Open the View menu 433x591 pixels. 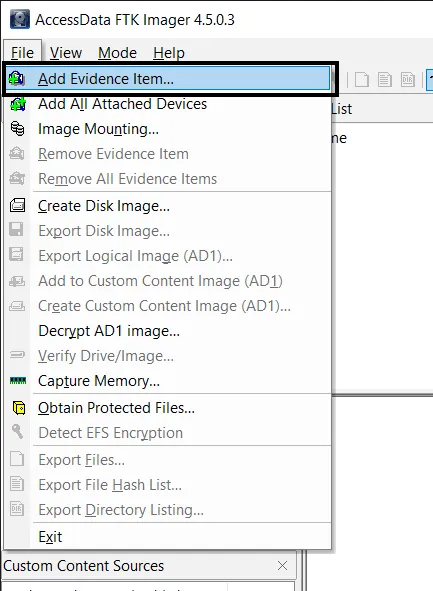pos(66,53)
